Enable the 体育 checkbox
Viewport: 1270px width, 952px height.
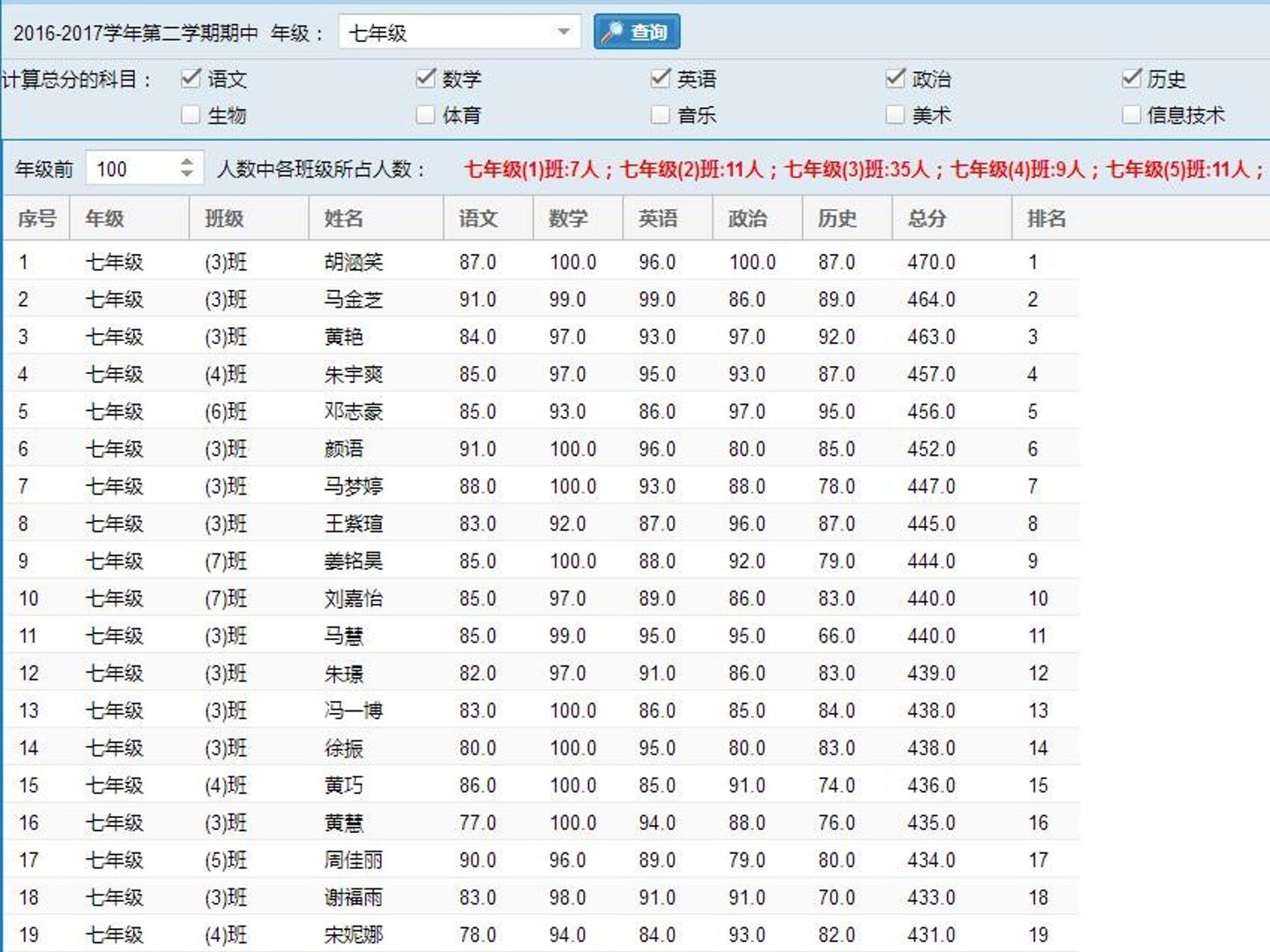pyautogui.click(x=426, y=115)
